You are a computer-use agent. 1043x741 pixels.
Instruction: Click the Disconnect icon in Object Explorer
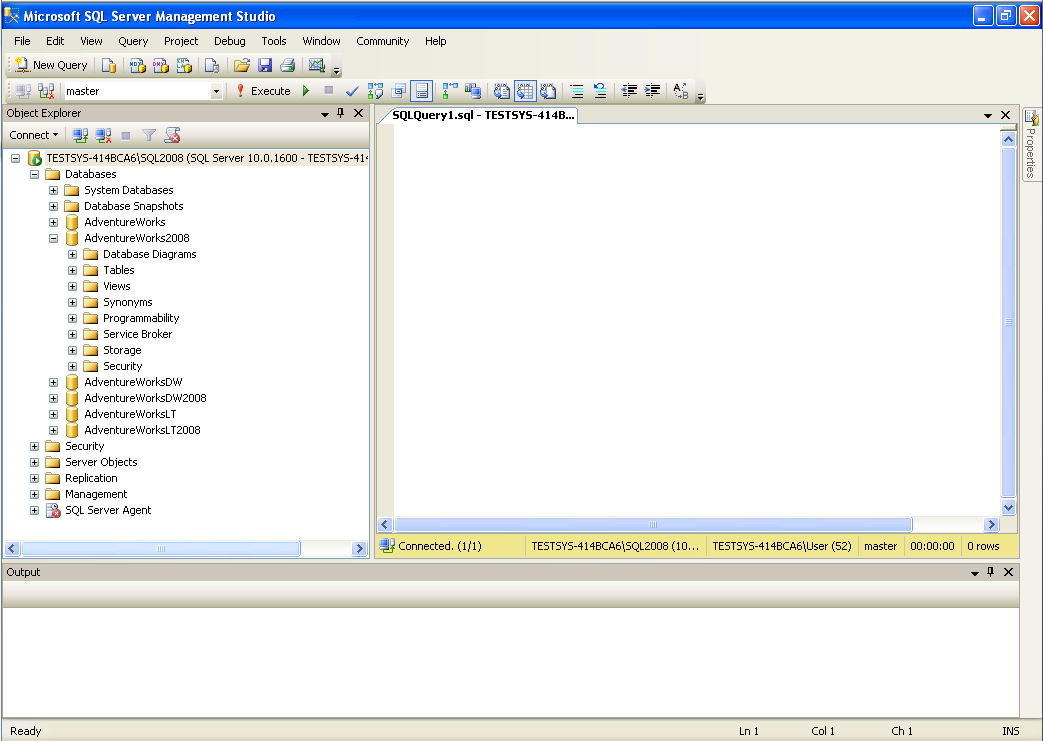click(x=103, y=136)
